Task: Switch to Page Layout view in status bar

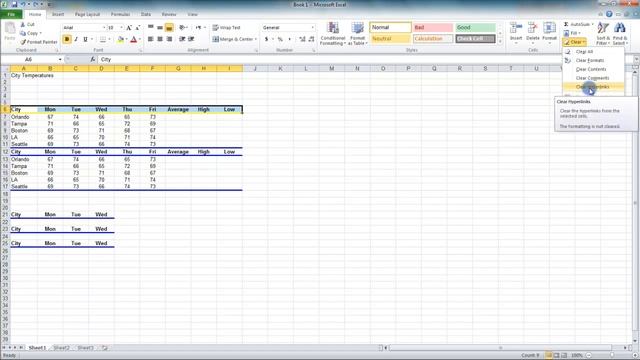Action: [x=556, y=356]
